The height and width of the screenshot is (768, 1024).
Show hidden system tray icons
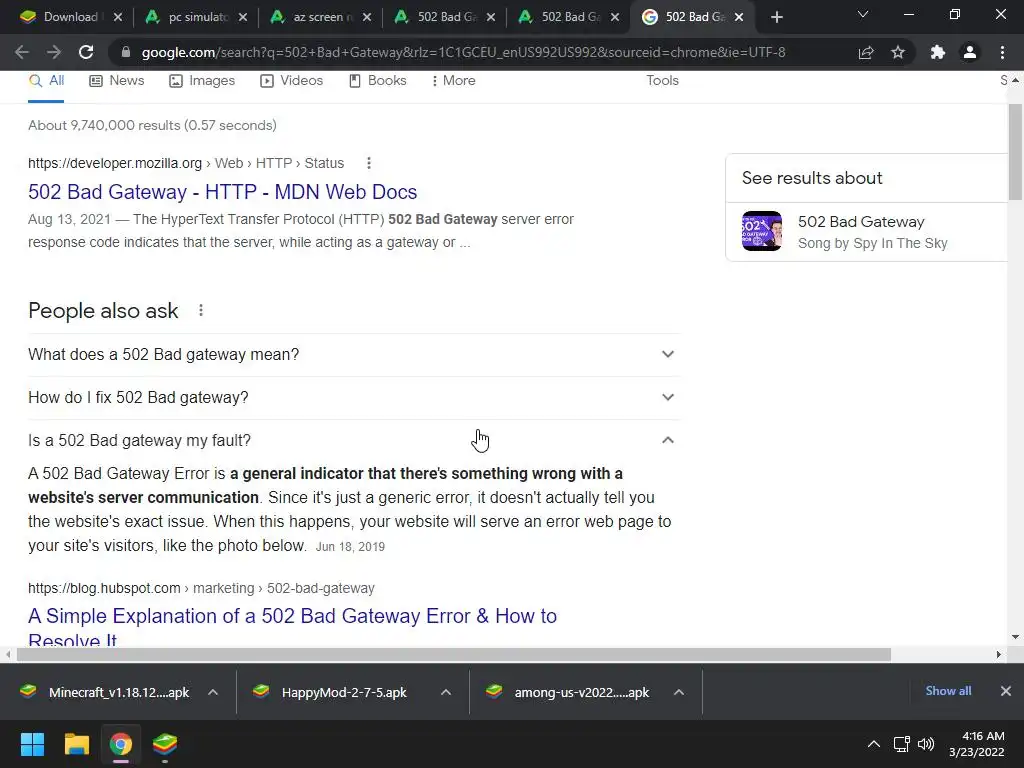pyautogui.click(x=873, y=744)
